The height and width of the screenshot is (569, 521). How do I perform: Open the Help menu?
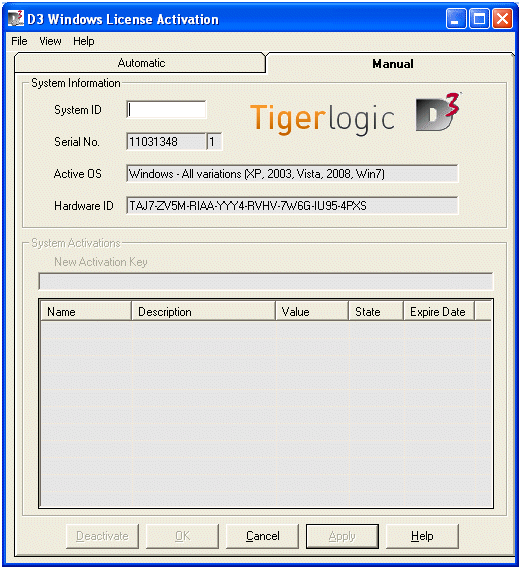point(83,41)
